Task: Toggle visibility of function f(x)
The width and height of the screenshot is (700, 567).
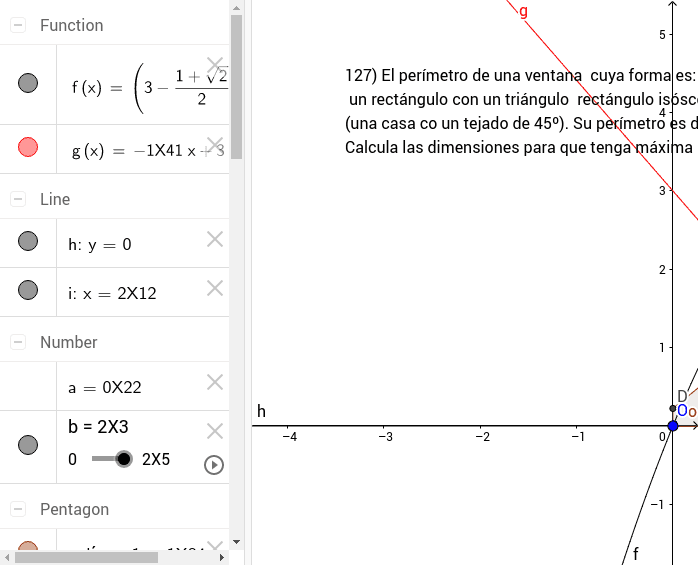Action: (28, 83)
